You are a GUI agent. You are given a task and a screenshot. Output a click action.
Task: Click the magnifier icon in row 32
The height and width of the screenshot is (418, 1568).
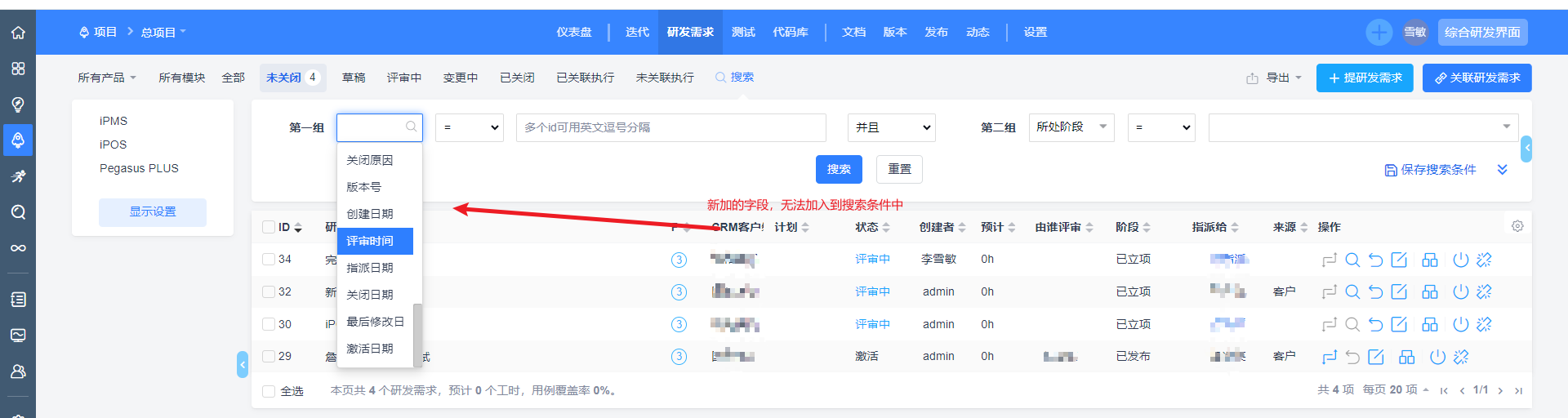[1352, 291]
